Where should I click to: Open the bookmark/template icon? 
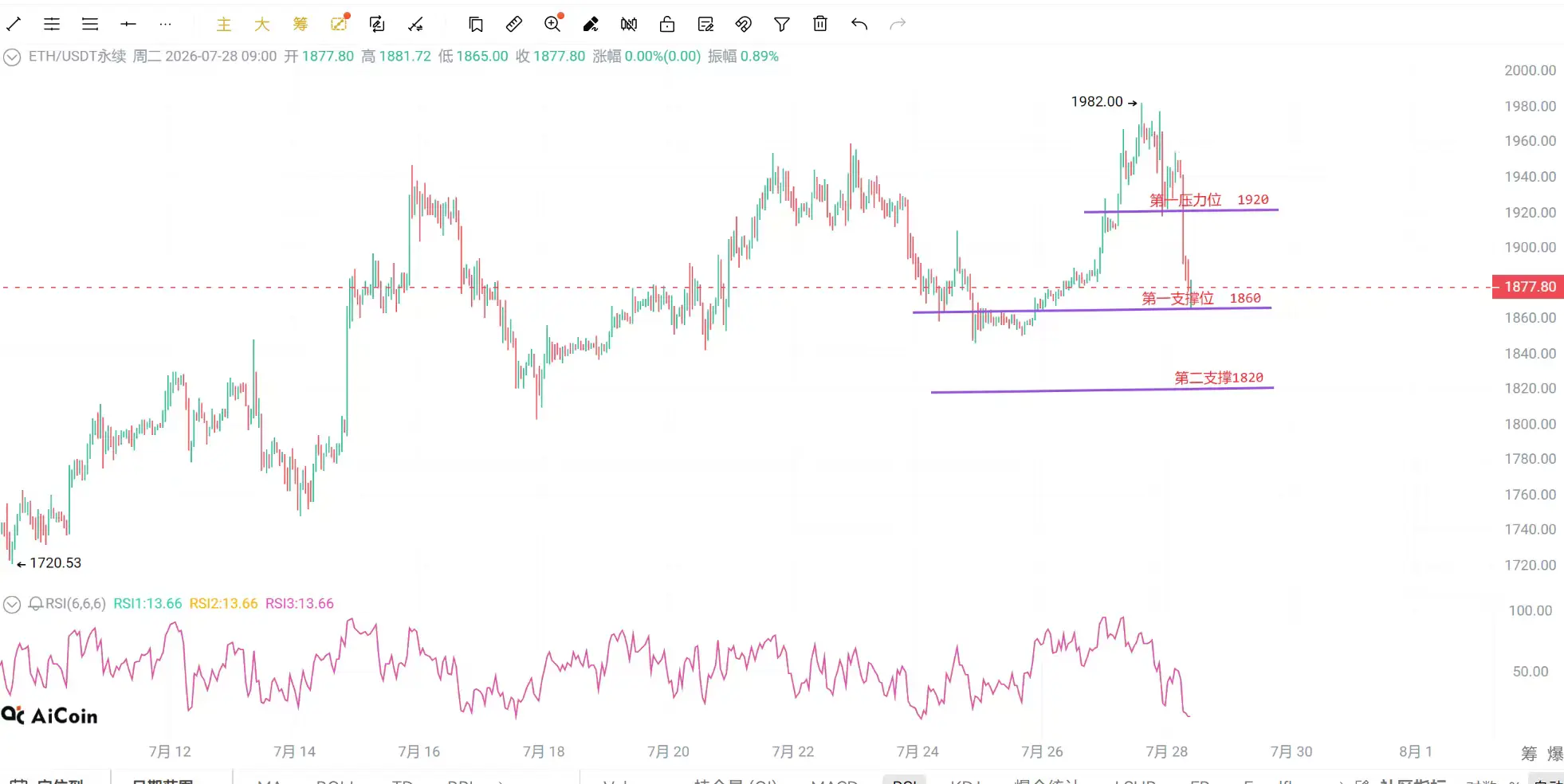click(x=476, y=25)
